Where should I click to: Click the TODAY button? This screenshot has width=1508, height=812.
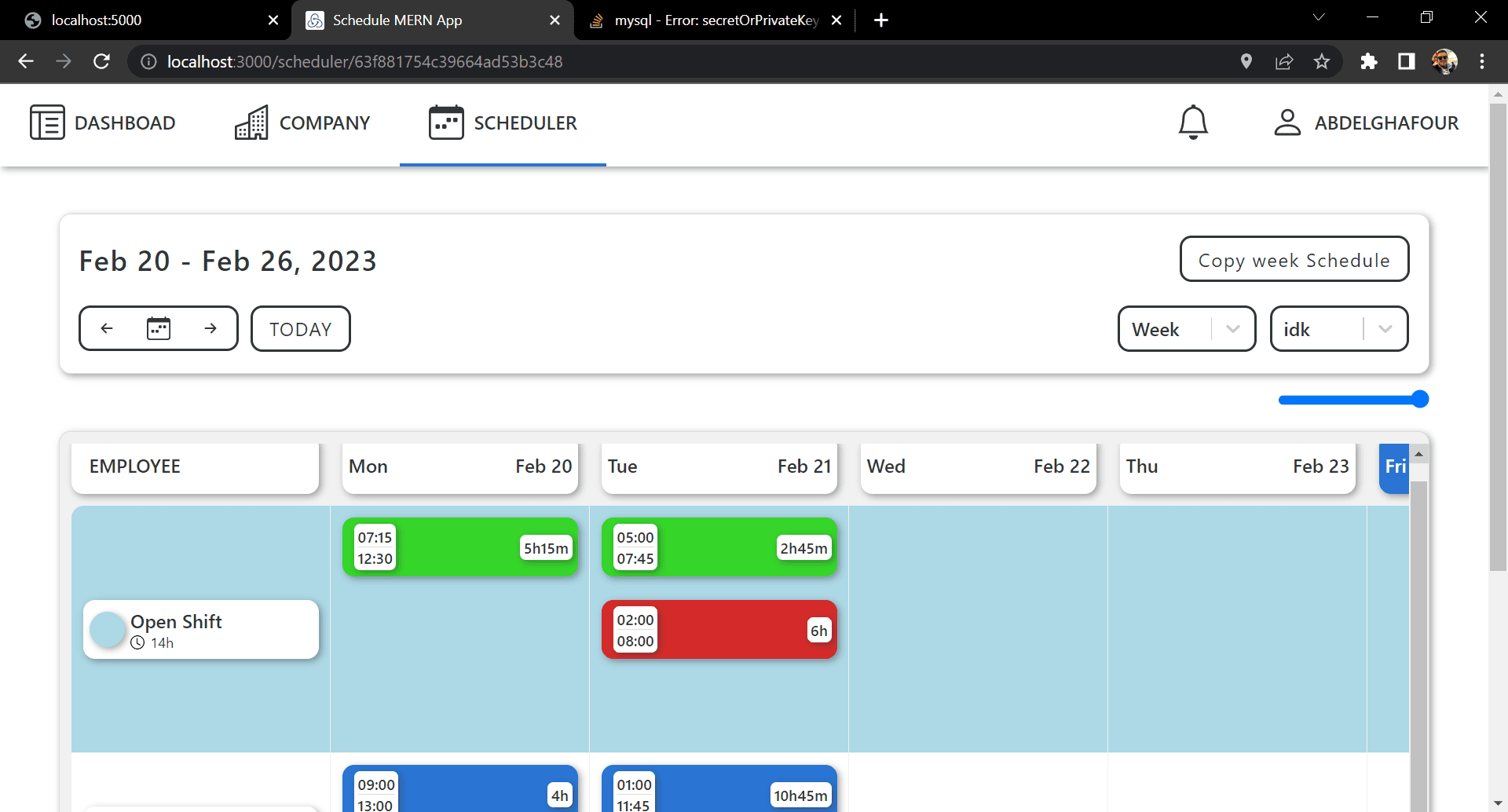pyautogui.click(x=300, y=328)
